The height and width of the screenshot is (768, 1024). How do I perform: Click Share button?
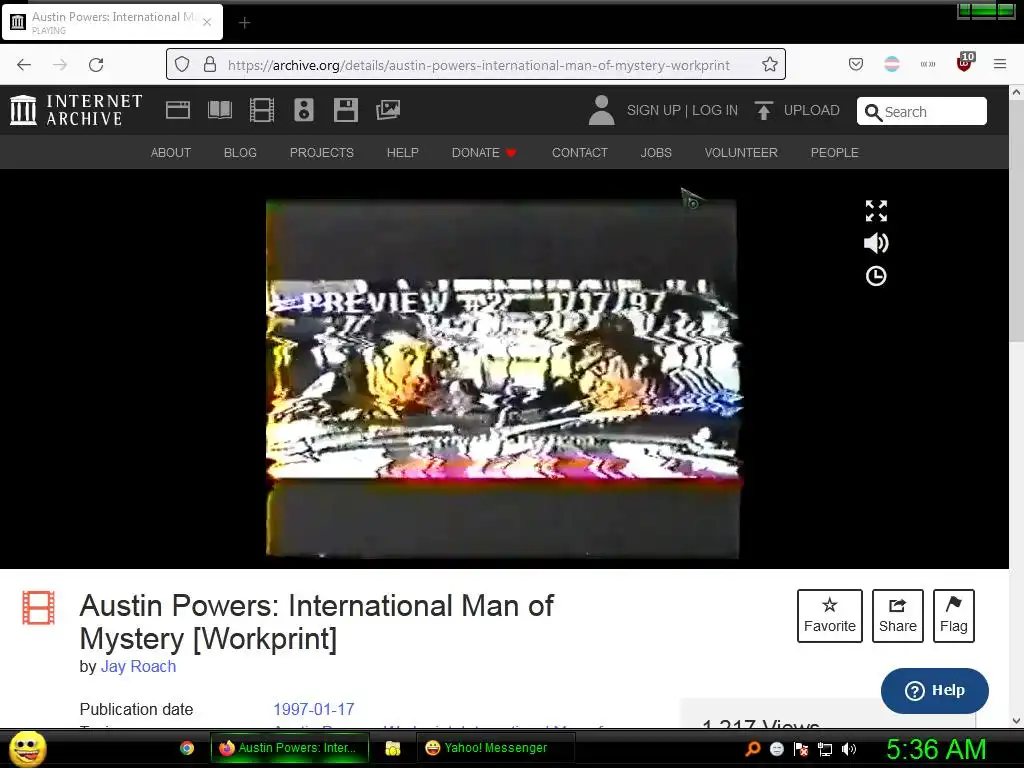tap(898, 616)
